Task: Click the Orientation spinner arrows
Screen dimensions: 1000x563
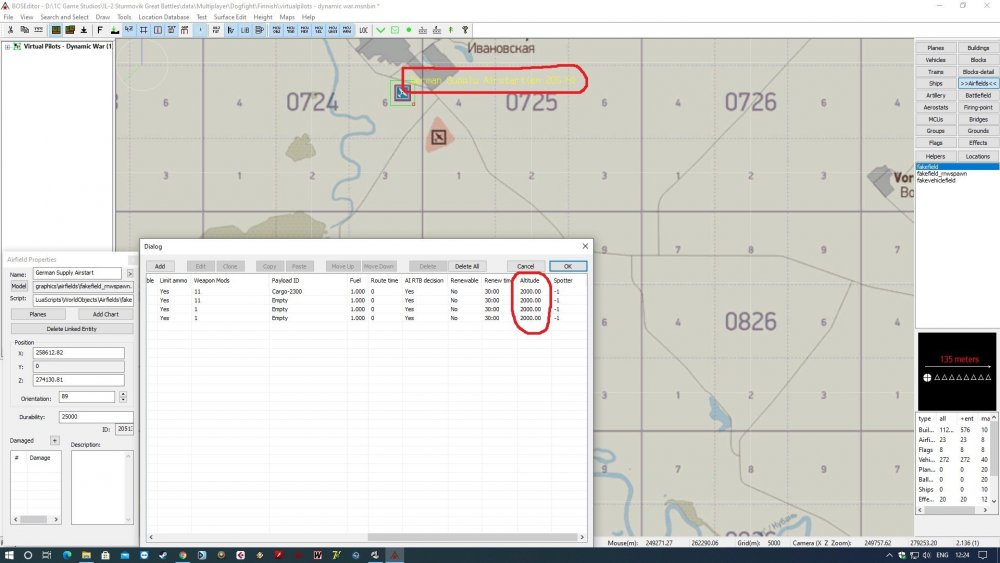Action: point(122,397)
